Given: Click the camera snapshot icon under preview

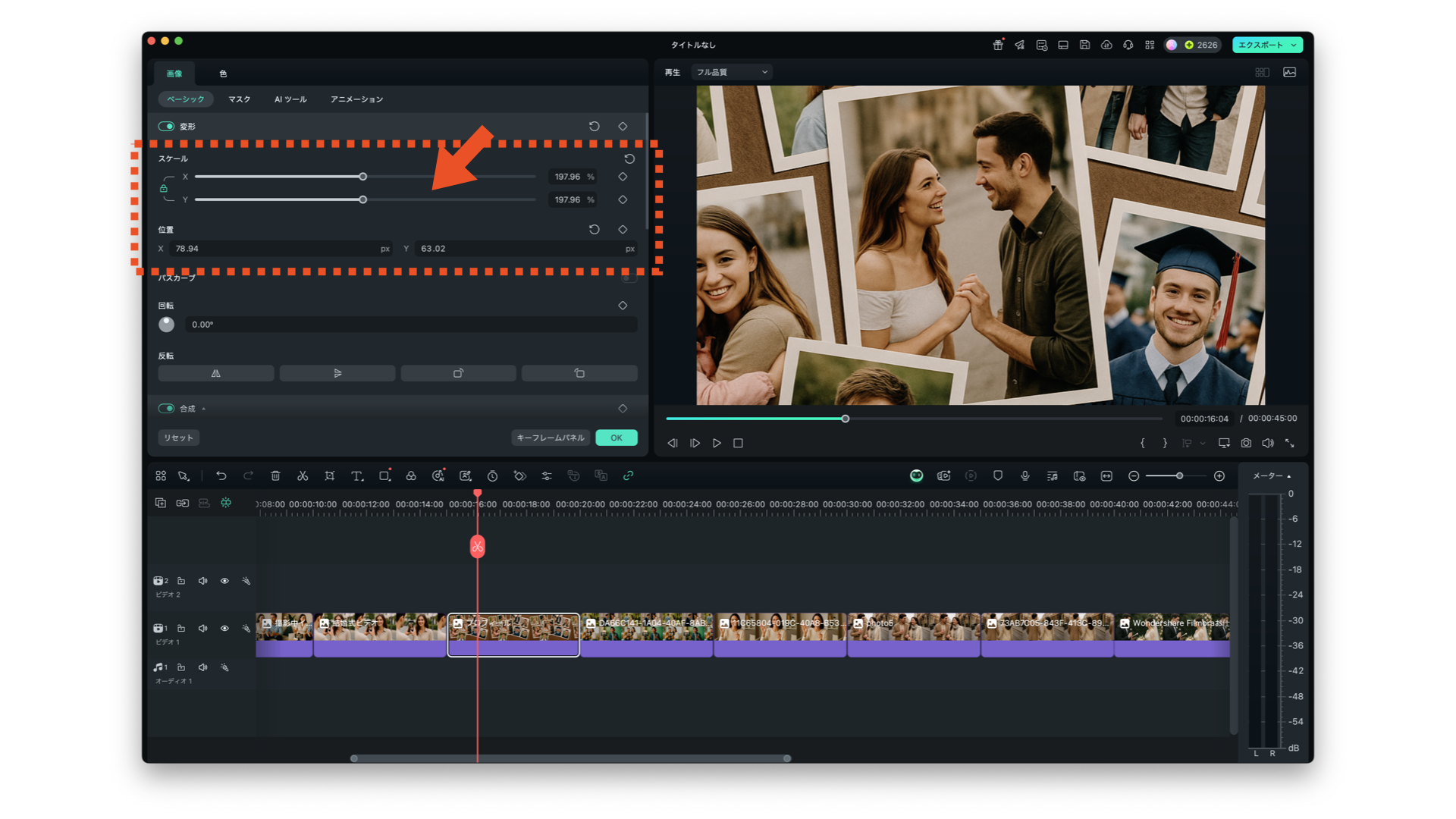Looking at the screenshot, I should [x=1246, y=443].
